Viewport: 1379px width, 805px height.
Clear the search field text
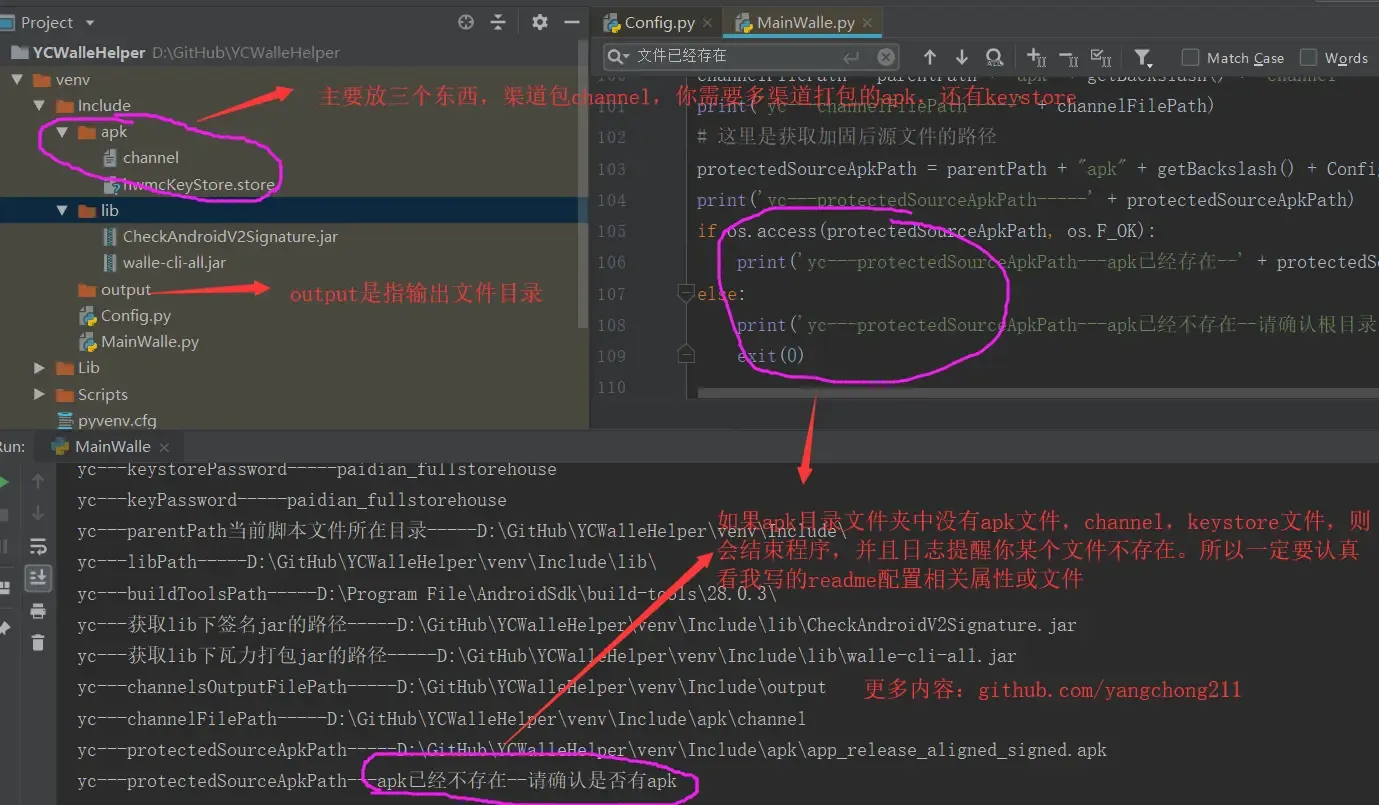(x=886, y=57)
